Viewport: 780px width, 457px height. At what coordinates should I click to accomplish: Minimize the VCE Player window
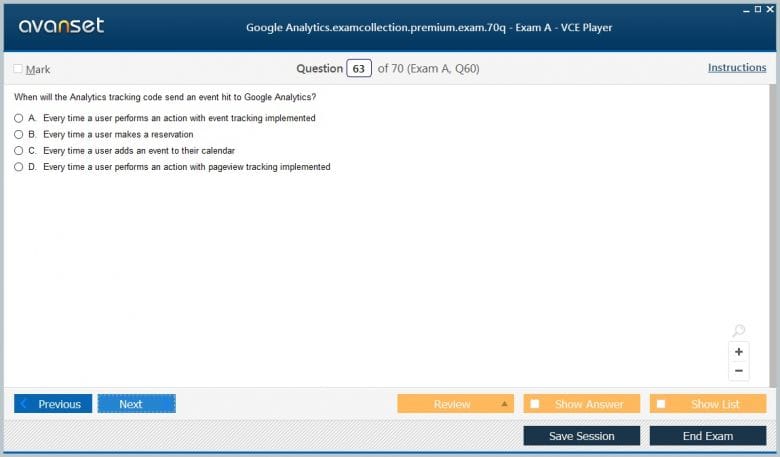tap(746, 10)
